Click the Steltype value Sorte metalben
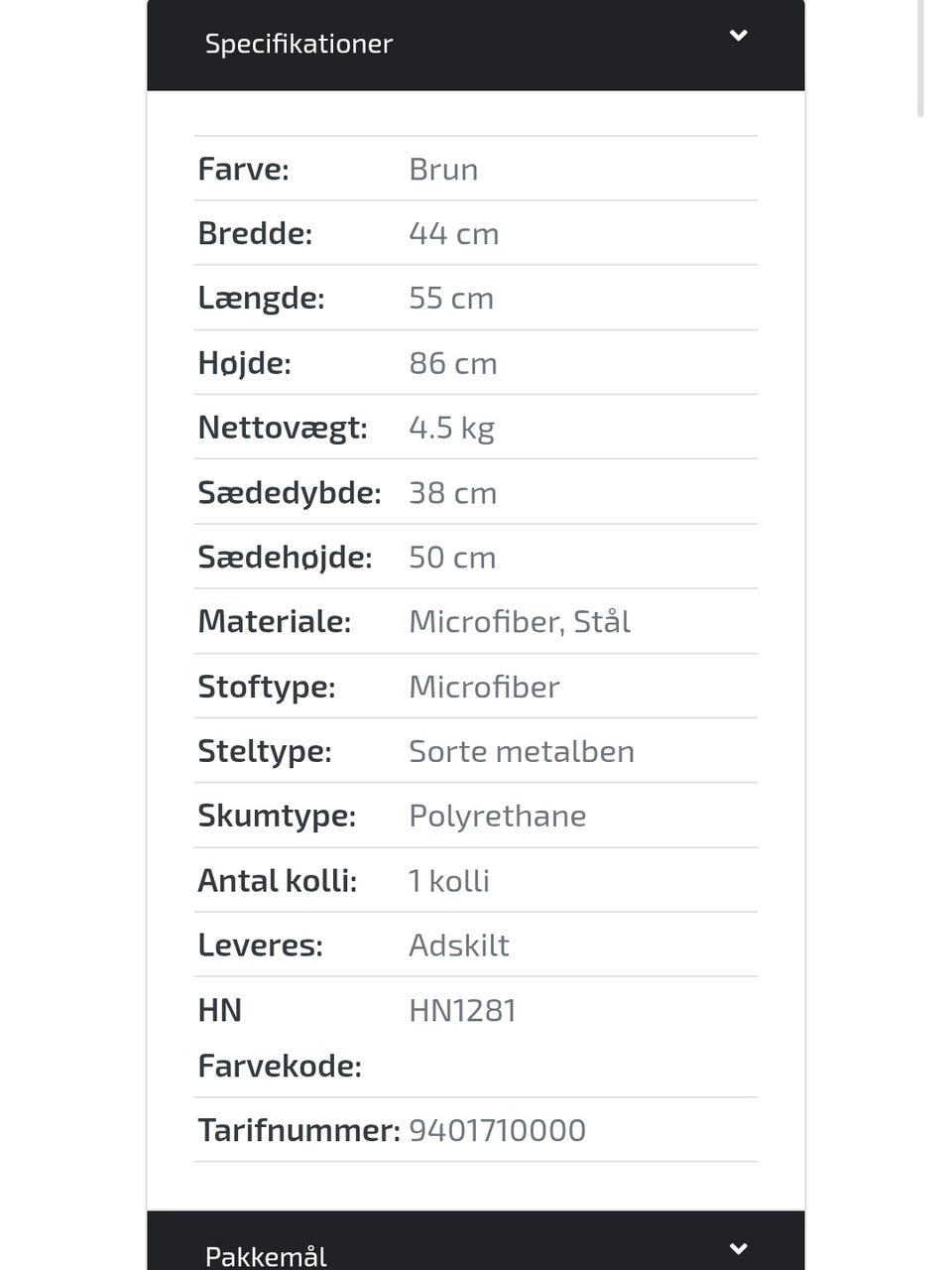 coord(522,751)
